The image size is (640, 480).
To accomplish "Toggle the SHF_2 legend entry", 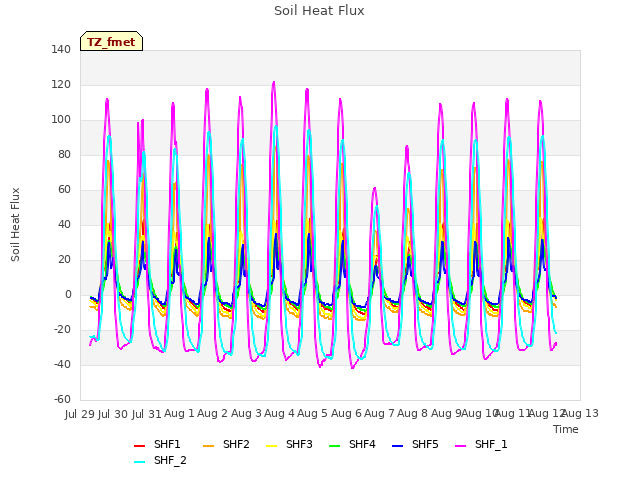I will 160,460.
